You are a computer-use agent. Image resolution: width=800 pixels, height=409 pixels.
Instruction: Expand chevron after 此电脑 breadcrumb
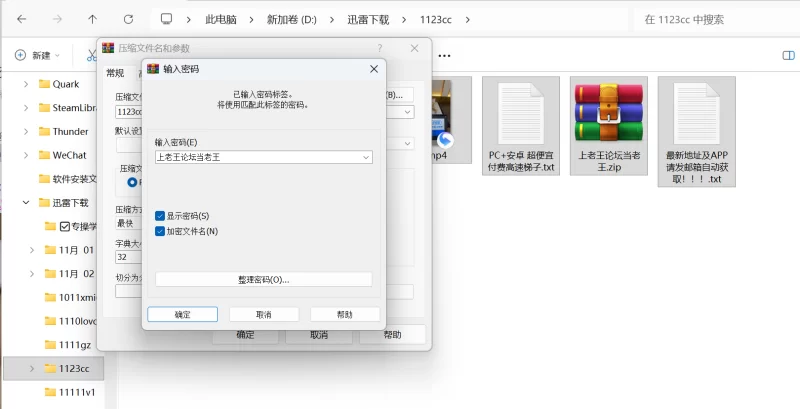point(252,19)
